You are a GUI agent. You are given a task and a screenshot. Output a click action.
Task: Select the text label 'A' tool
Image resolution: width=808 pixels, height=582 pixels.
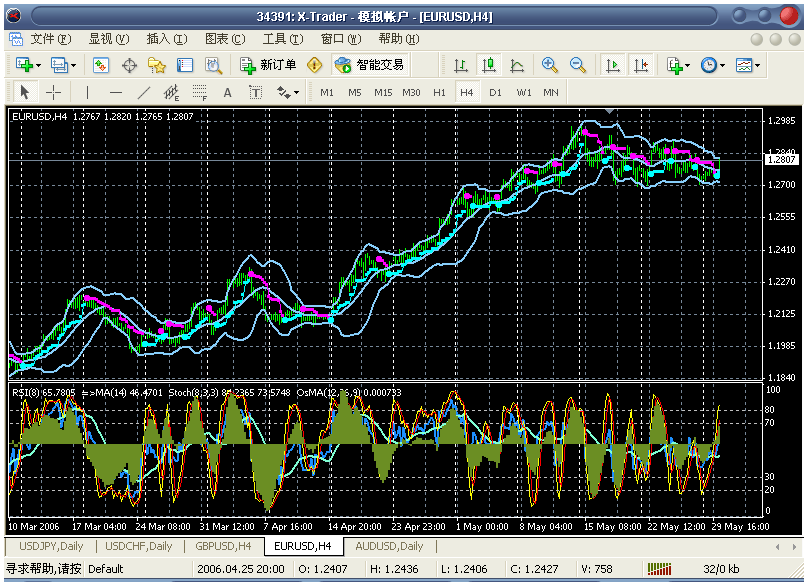227,92
